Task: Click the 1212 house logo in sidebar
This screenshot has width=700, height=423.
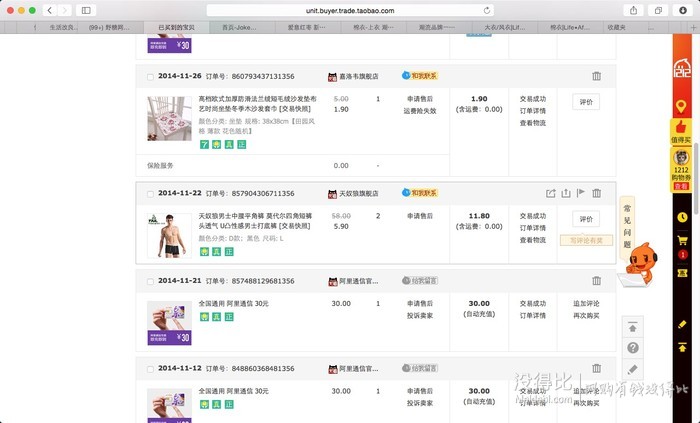Action: coord(682,68)
